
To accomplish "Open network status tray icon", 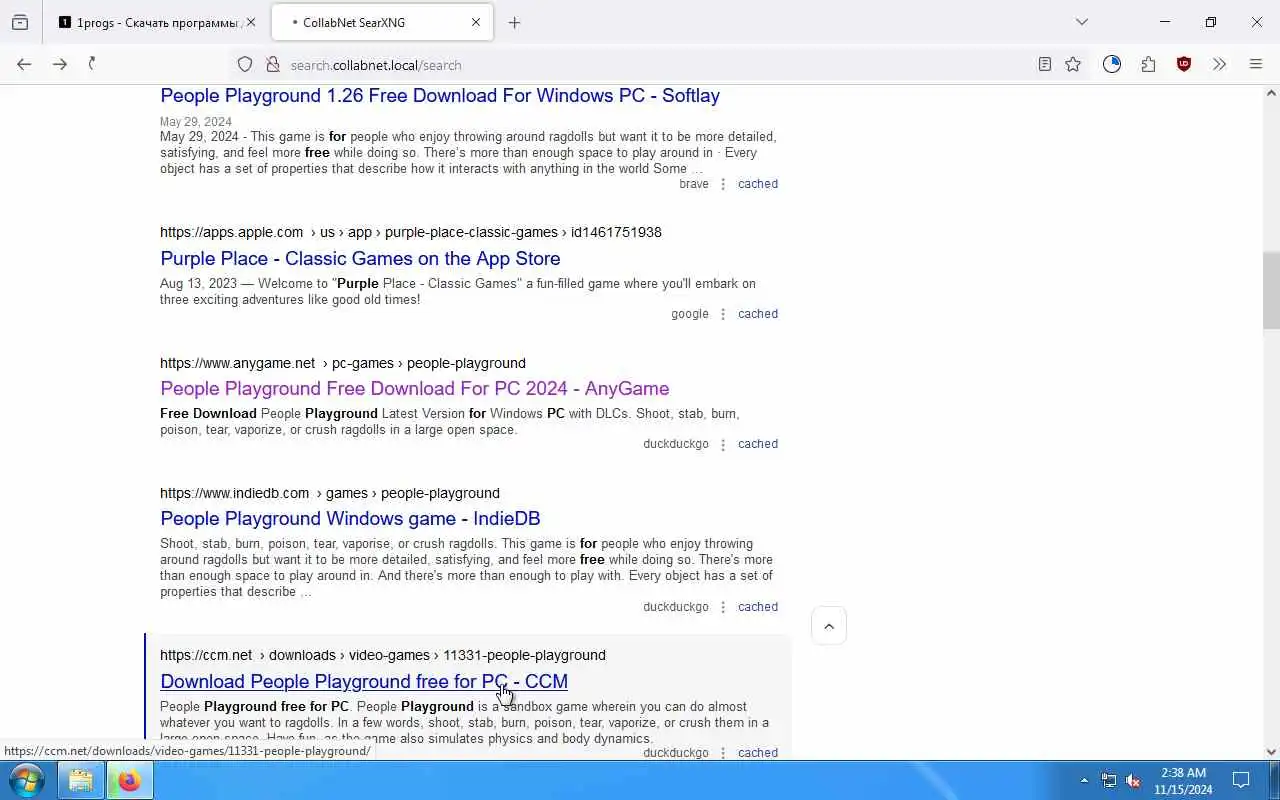I will [1109, 780].
